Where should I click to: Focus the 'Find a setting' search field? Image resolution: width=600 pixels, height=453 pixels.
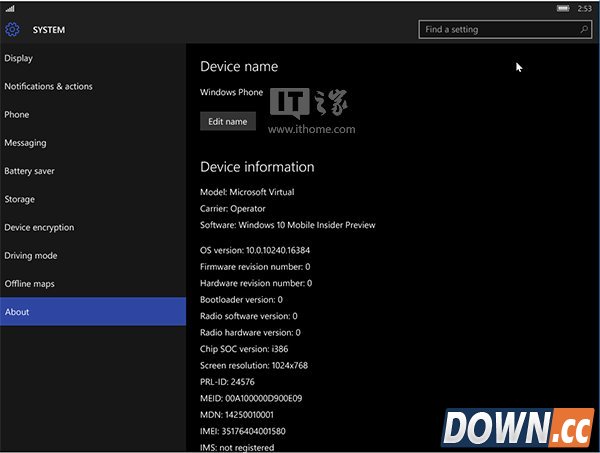pos(495,30)
